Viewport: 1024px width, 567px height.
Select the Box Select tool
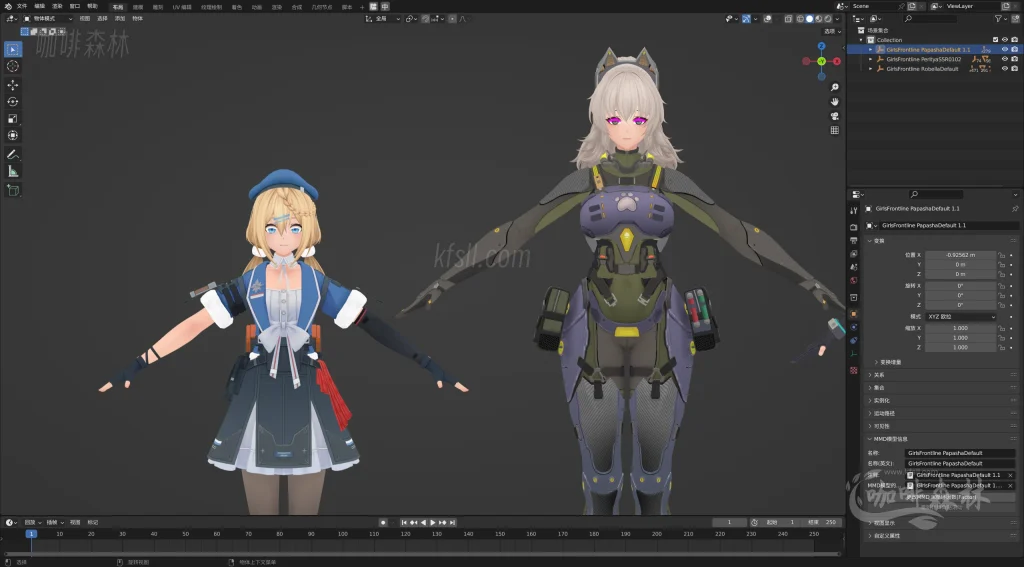12,49
